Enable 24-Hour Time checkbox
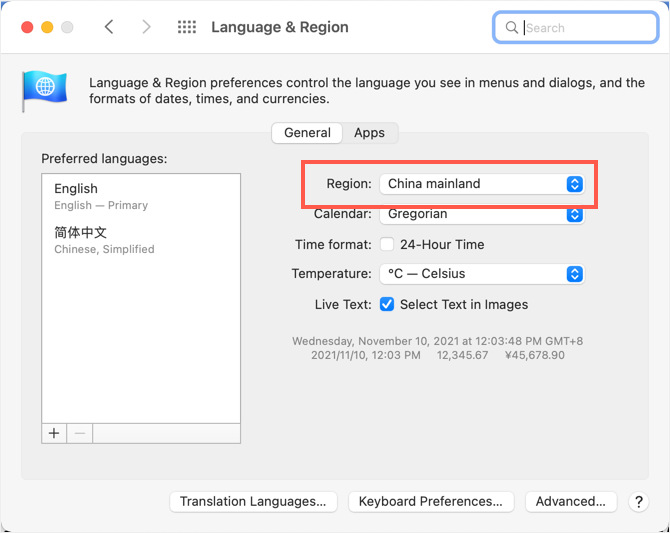Screen dimensions: 670x533 (387, 244)
